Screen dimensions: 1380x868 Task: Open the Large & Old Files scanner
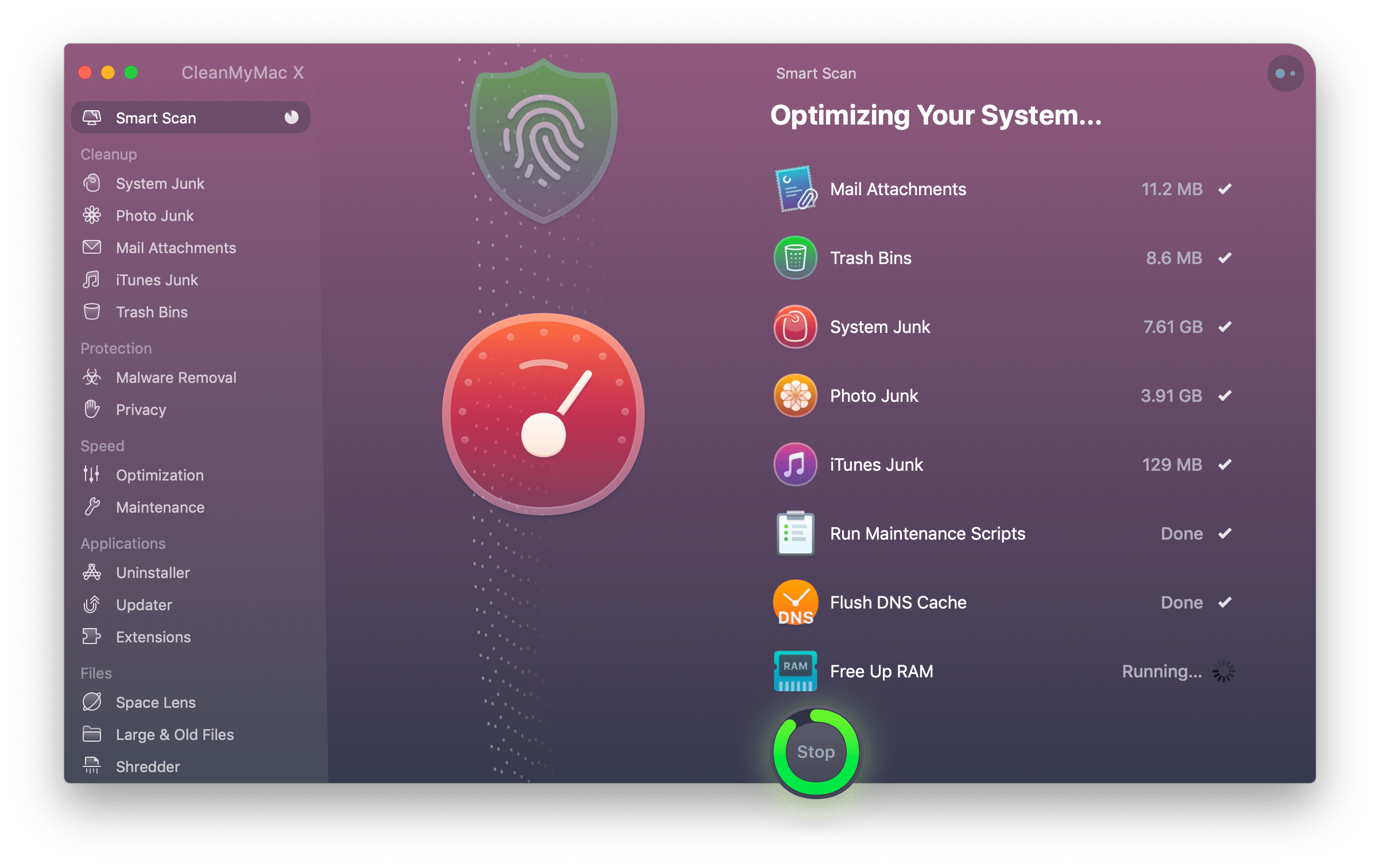point(175,734)
